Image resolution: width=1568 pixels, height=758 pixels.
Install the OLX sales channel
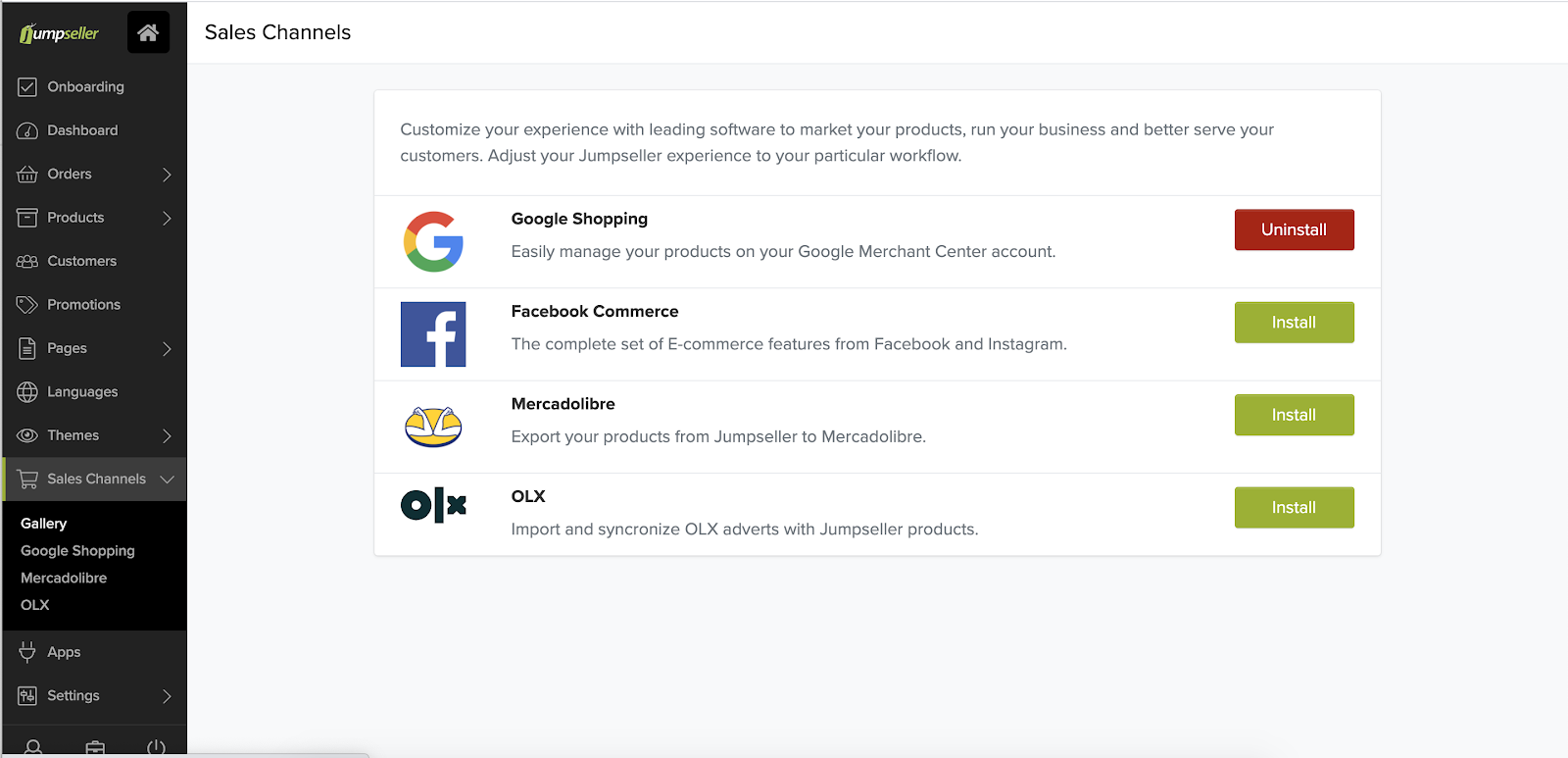coord(1294,507)
